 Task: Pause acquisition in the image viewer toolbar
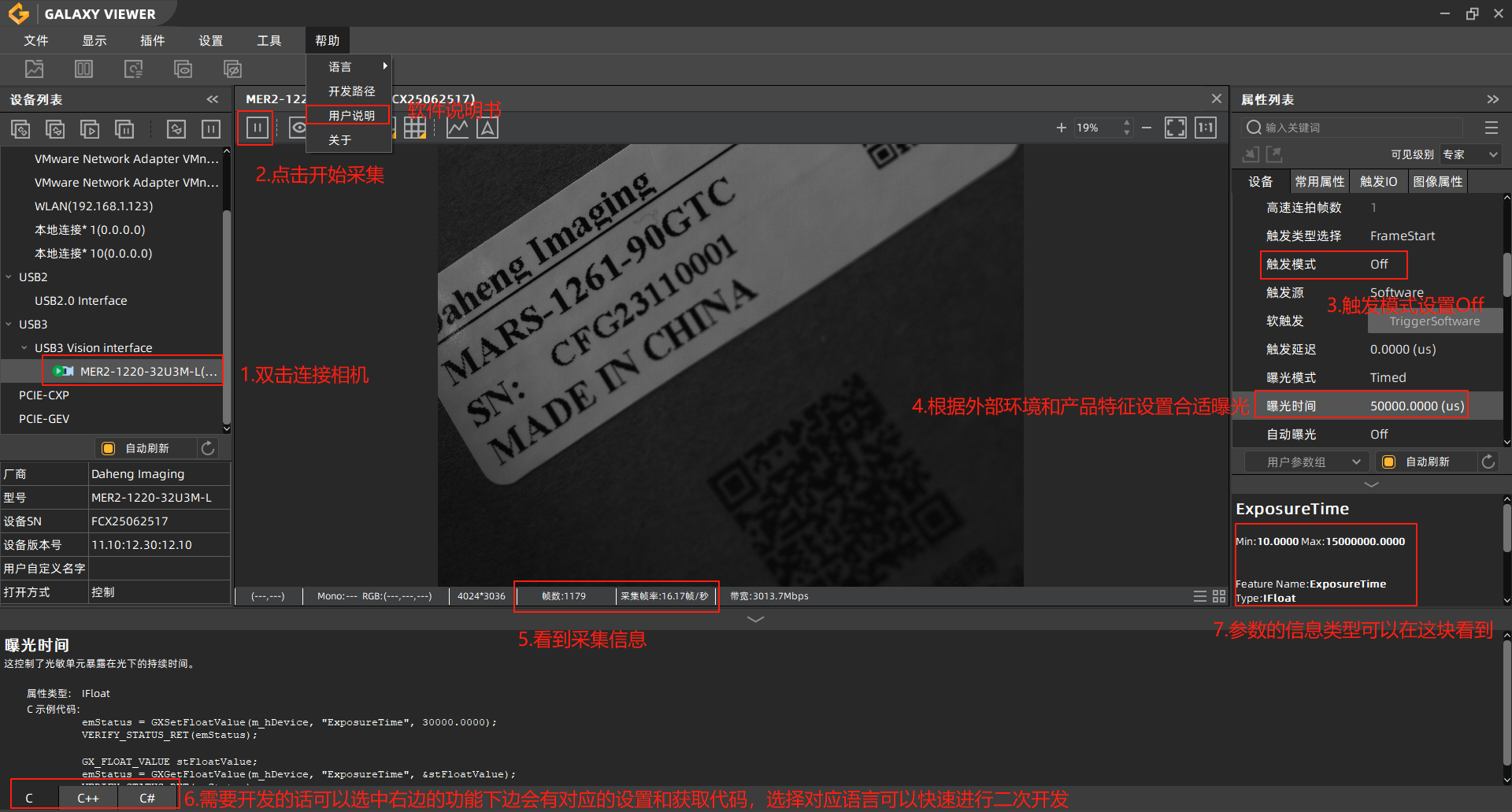coord(257,128)
